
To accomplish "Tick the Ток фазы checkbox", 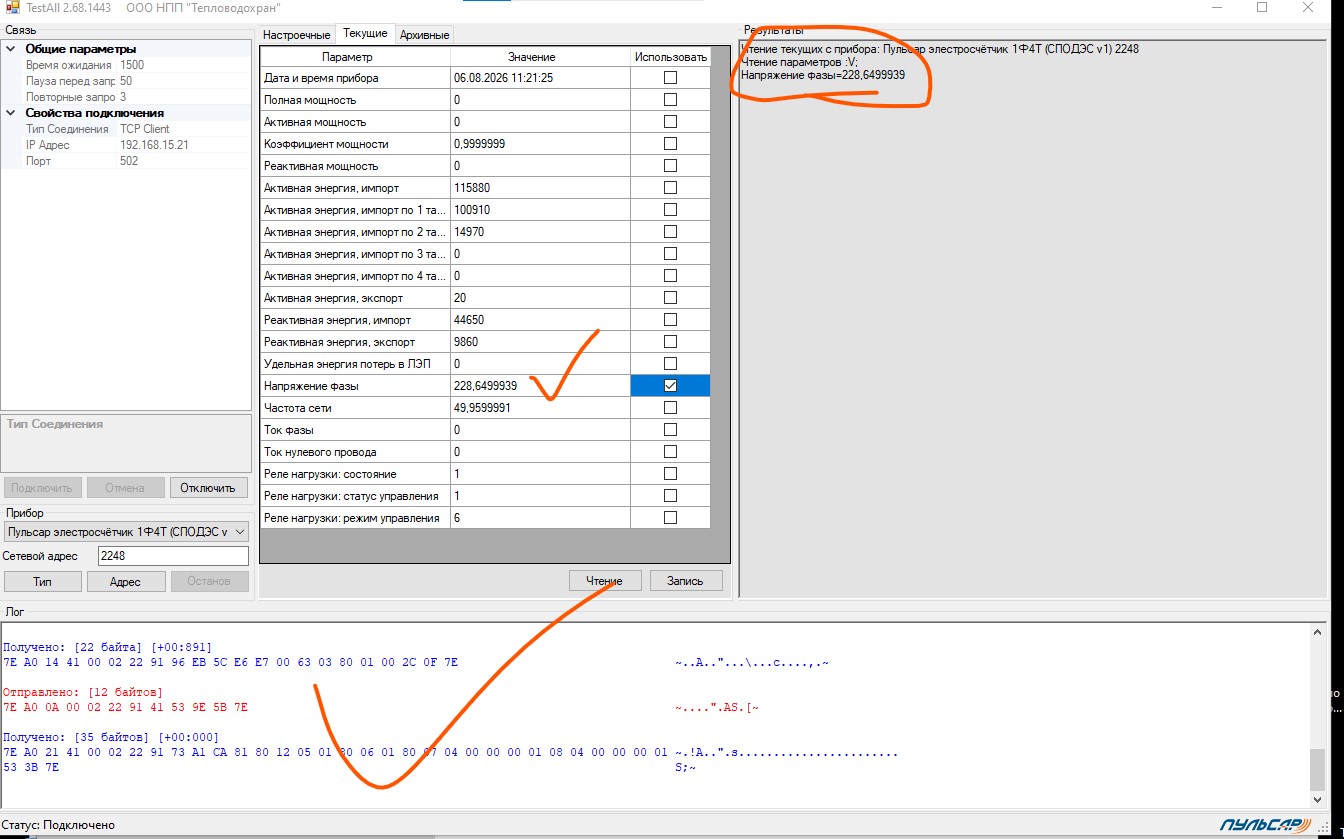I will (670, 430).
